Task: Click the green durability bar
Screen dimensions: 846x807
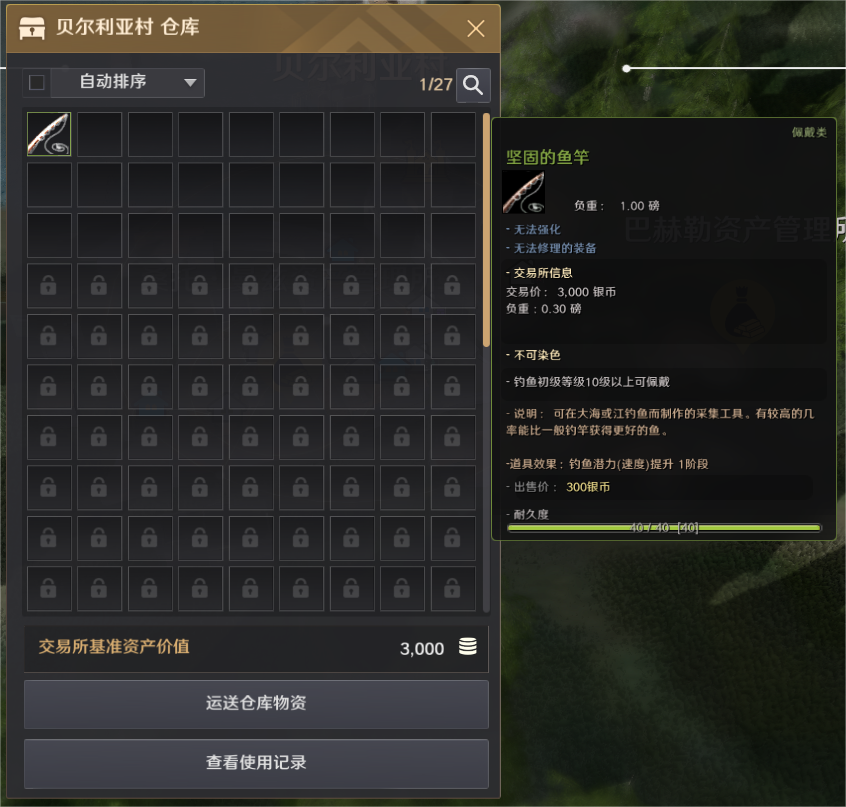Action: pyautogui.click(x=664, y=528)
